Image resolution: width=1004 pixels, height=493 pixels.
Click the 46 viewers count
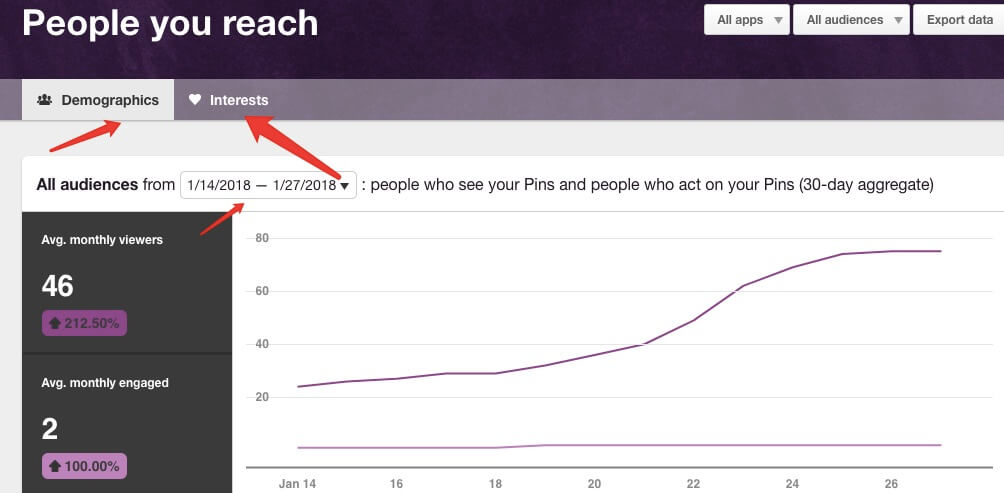point(58,286)
